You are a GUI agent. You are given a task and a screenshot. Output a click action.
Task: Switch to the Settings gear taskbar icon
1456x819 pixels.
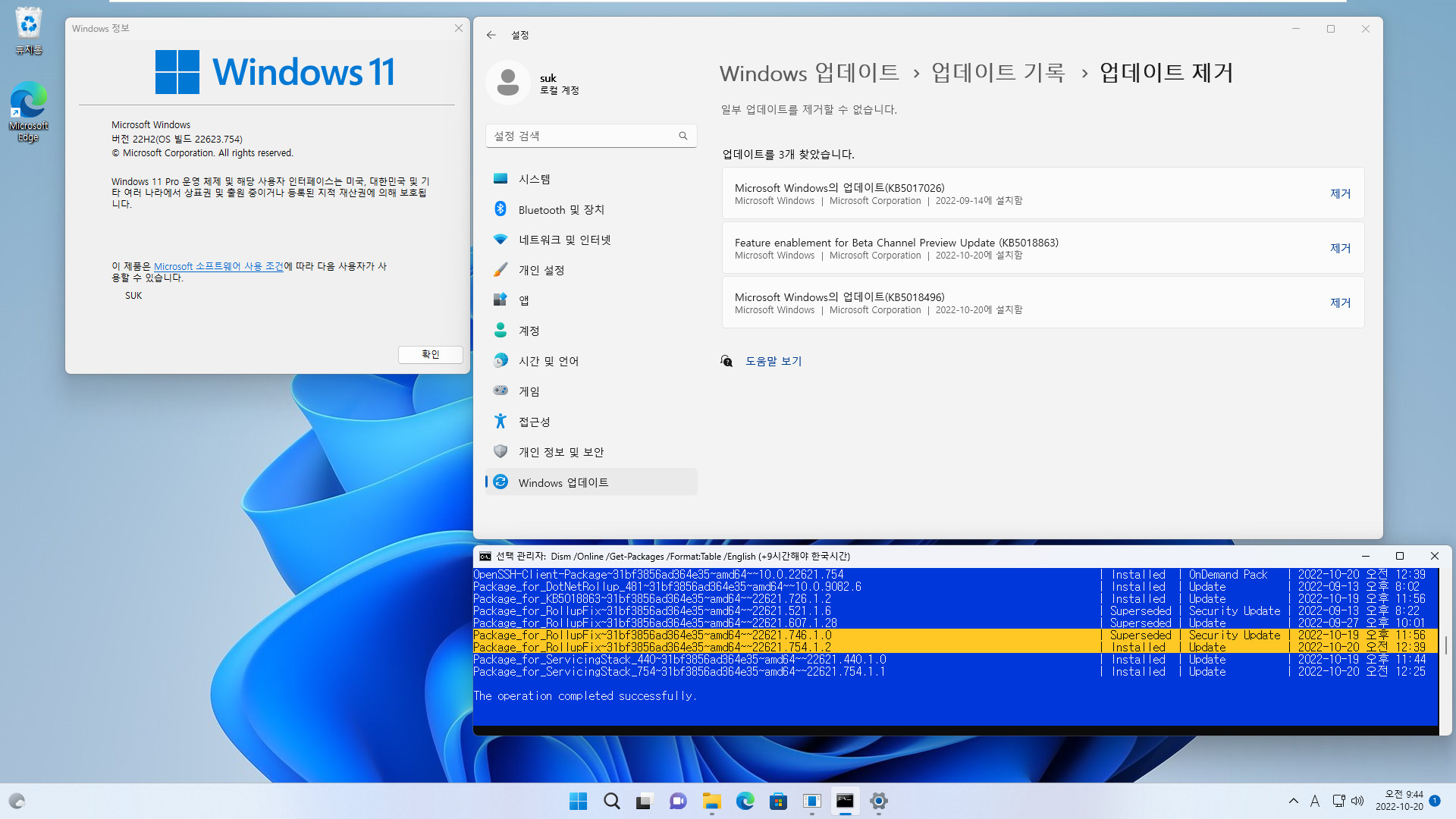(x=878, y=801)
